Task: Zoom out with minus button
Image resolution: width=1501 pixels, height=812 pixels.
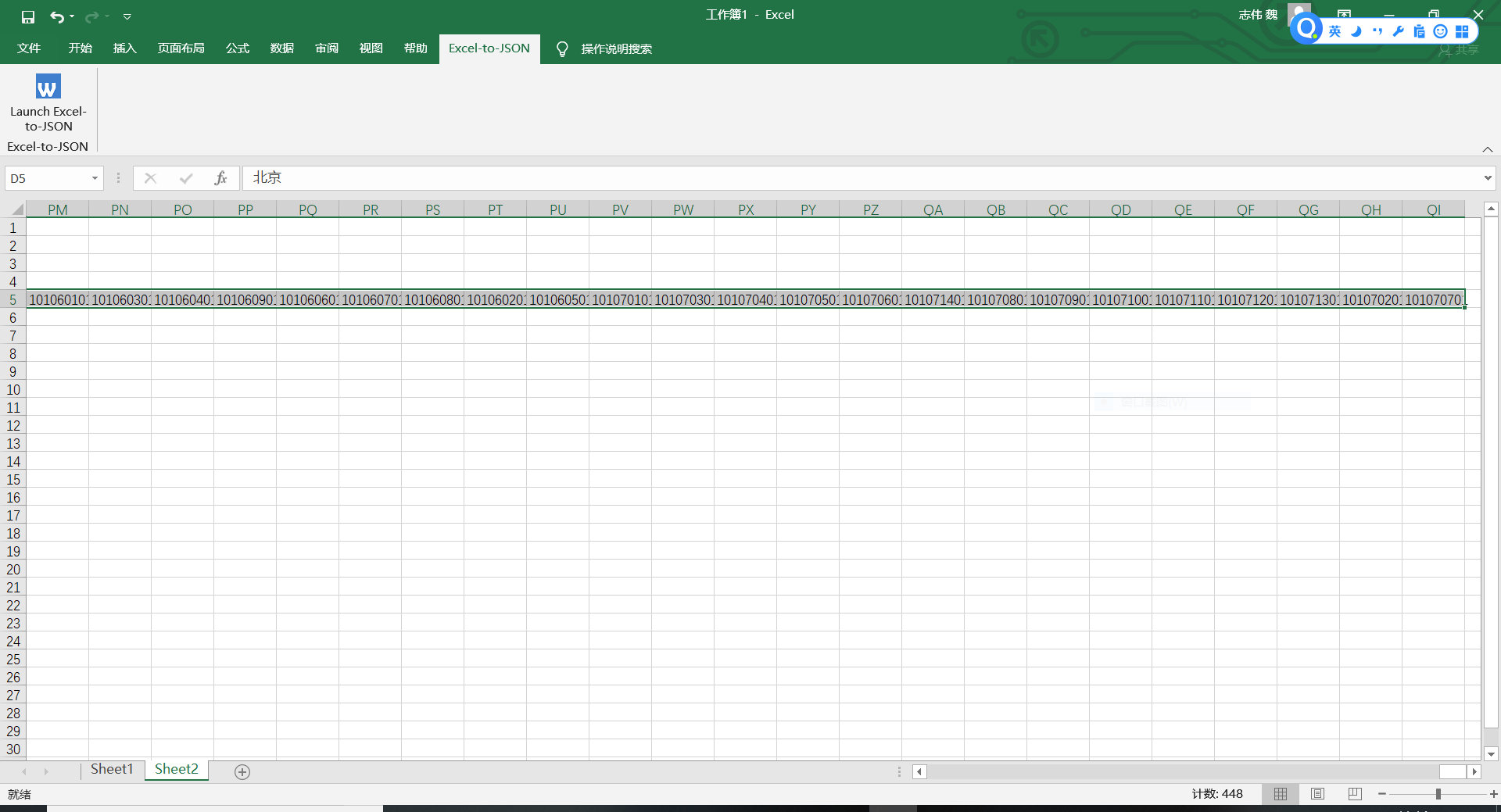Action: tap(1382, 794)
